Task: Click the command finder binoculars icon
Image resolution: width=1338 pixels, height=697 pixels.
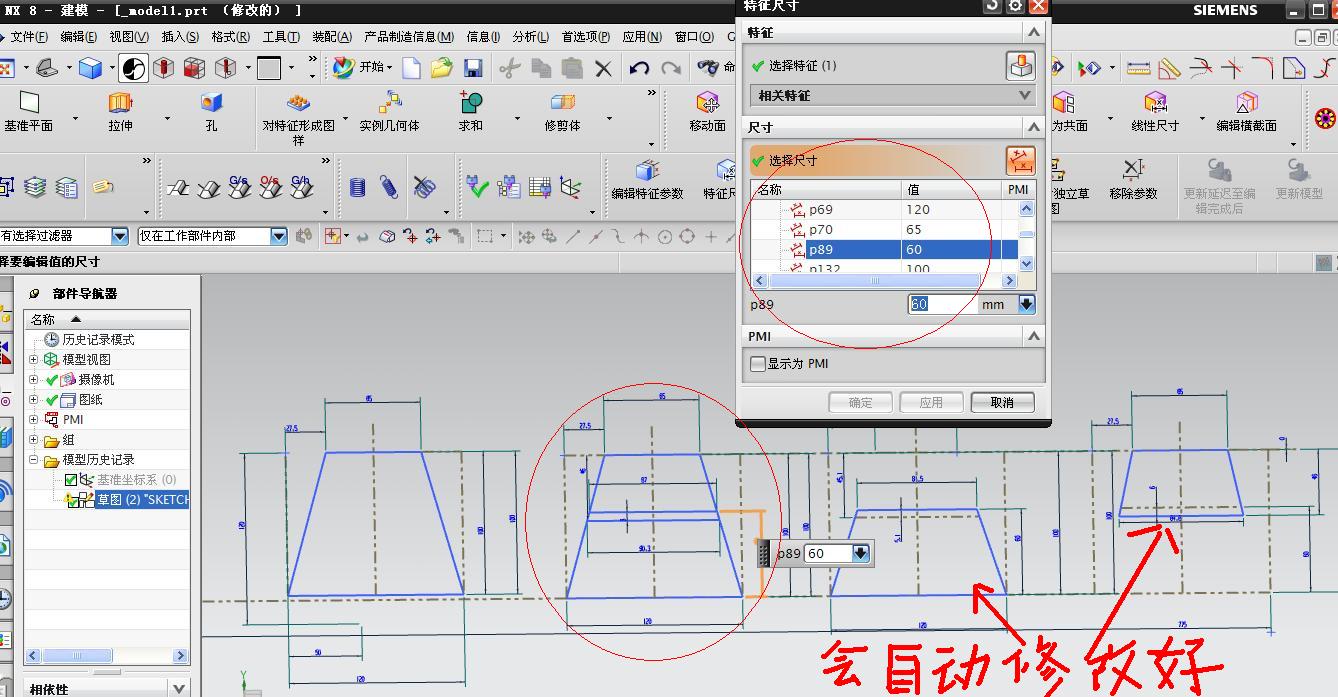Action: 708,68
